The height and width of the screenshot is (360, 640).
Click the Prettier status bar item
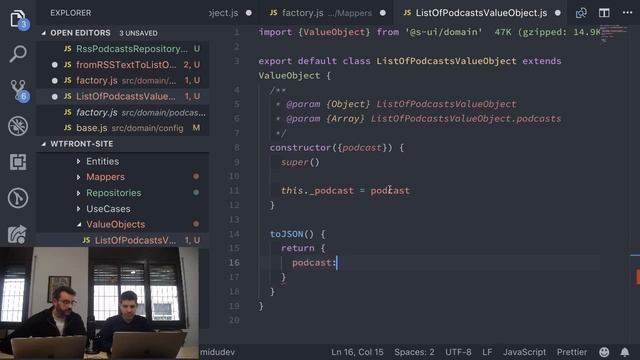[571, 352]
